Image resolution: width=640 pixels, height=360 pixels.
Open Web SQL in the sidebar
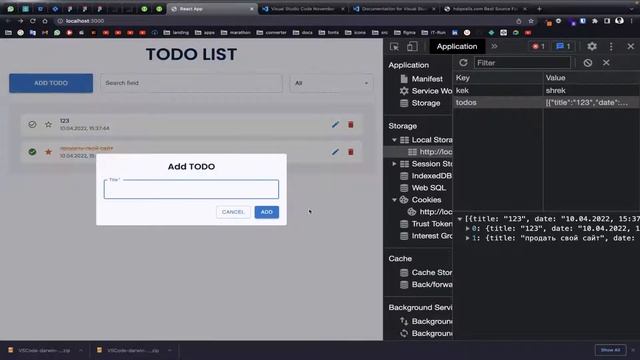tap(423, 188)
